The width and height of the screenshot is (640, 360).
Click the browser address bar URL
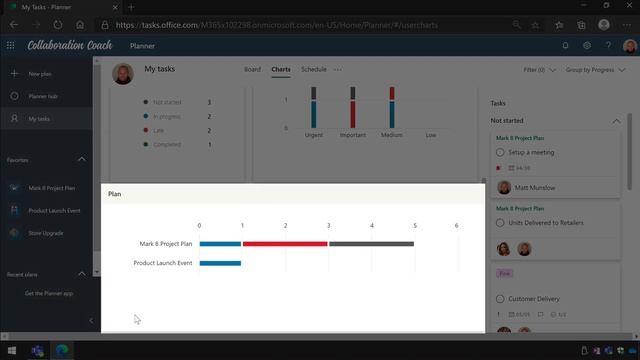(277, 25)
